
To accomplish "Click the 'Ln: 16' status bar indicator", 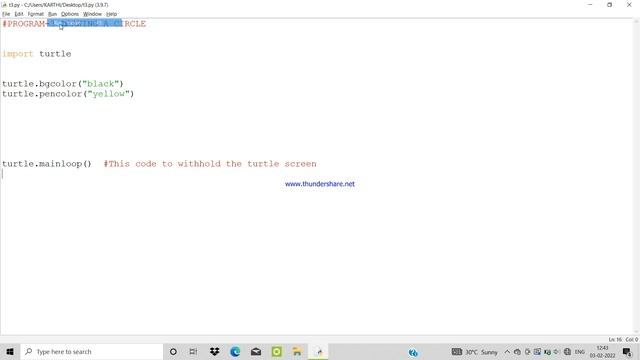I will [x=615, y=340].
